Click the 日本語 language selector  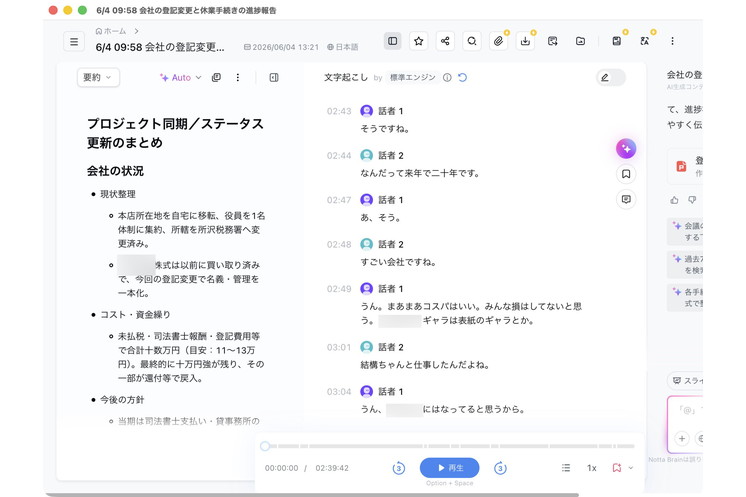[343, 47]
